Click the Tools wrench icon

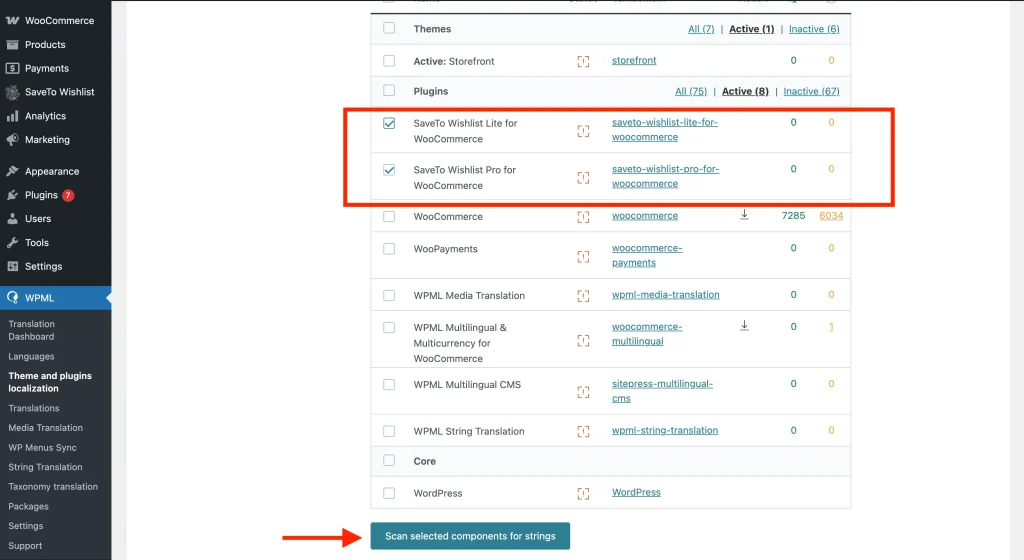(12, 243)
